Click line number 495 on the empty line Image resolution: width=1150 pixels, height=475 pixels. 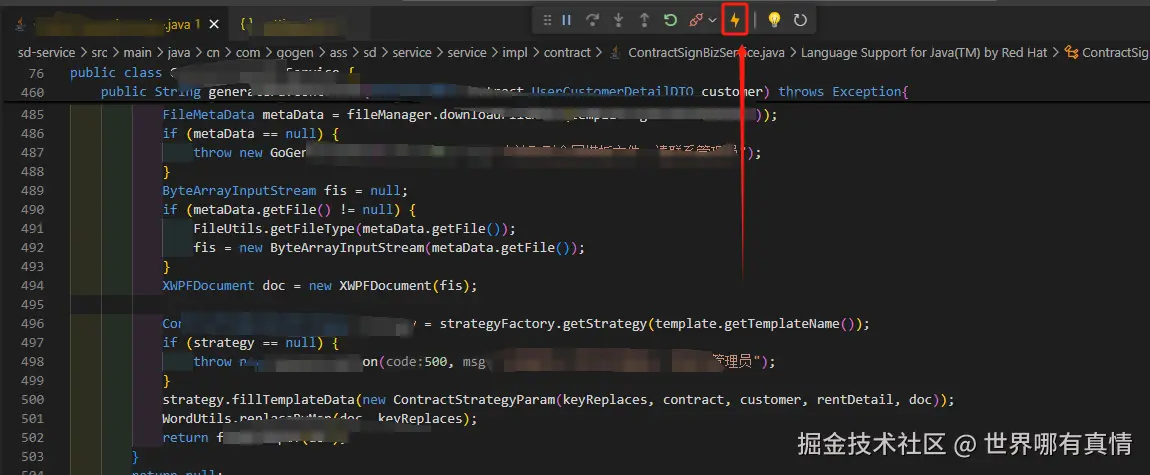coord(33,304)
